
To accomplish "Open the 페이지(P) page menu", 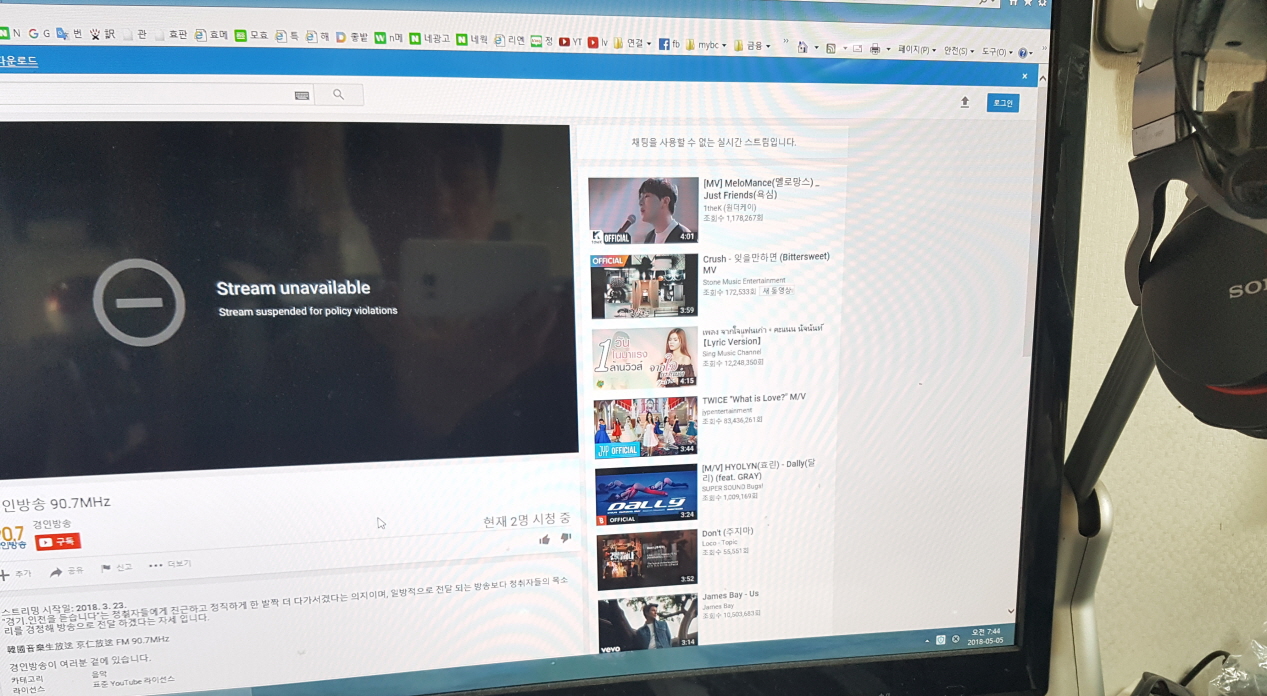I will (916, 50).
